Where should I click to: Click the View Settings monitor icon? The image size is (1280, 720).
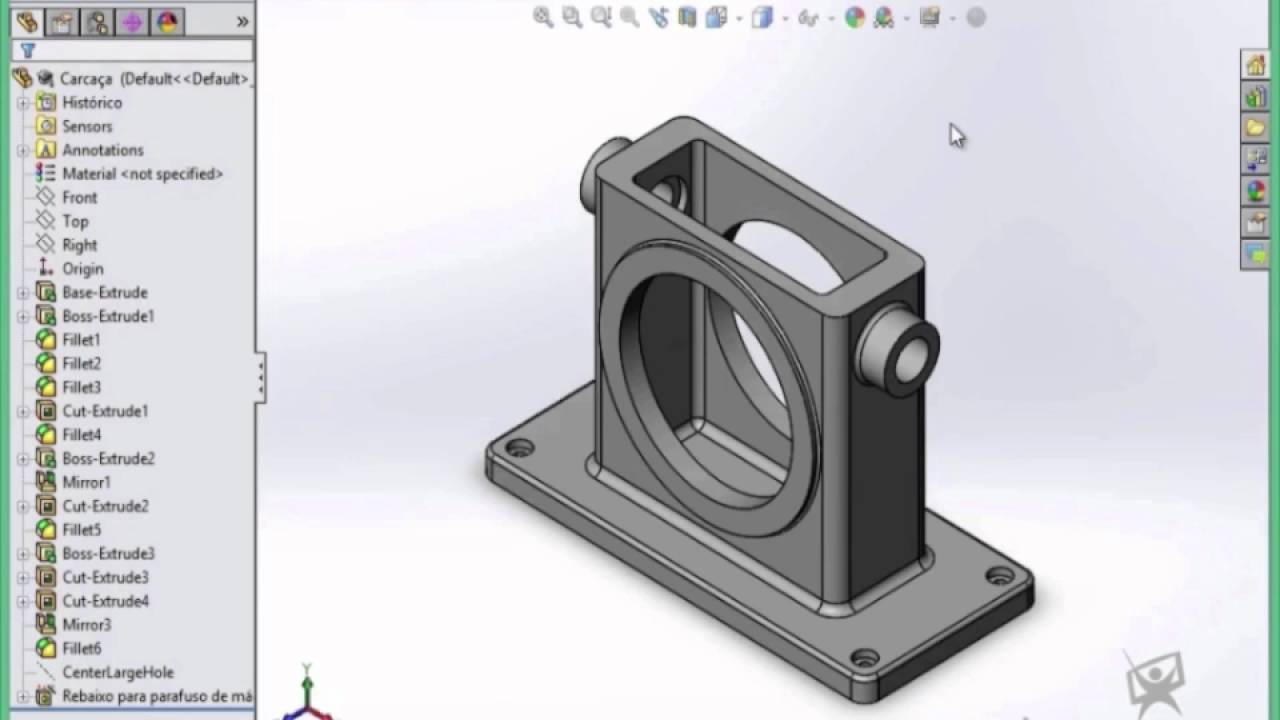(x=930, y=17)
